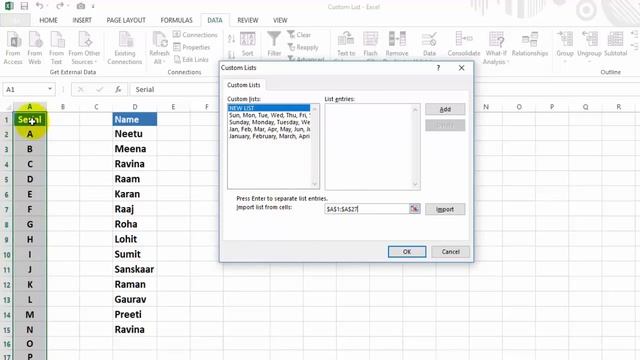Screen dimensions: 640x360
Task: Click cell containing Neetu
Action: pos(135,134)
